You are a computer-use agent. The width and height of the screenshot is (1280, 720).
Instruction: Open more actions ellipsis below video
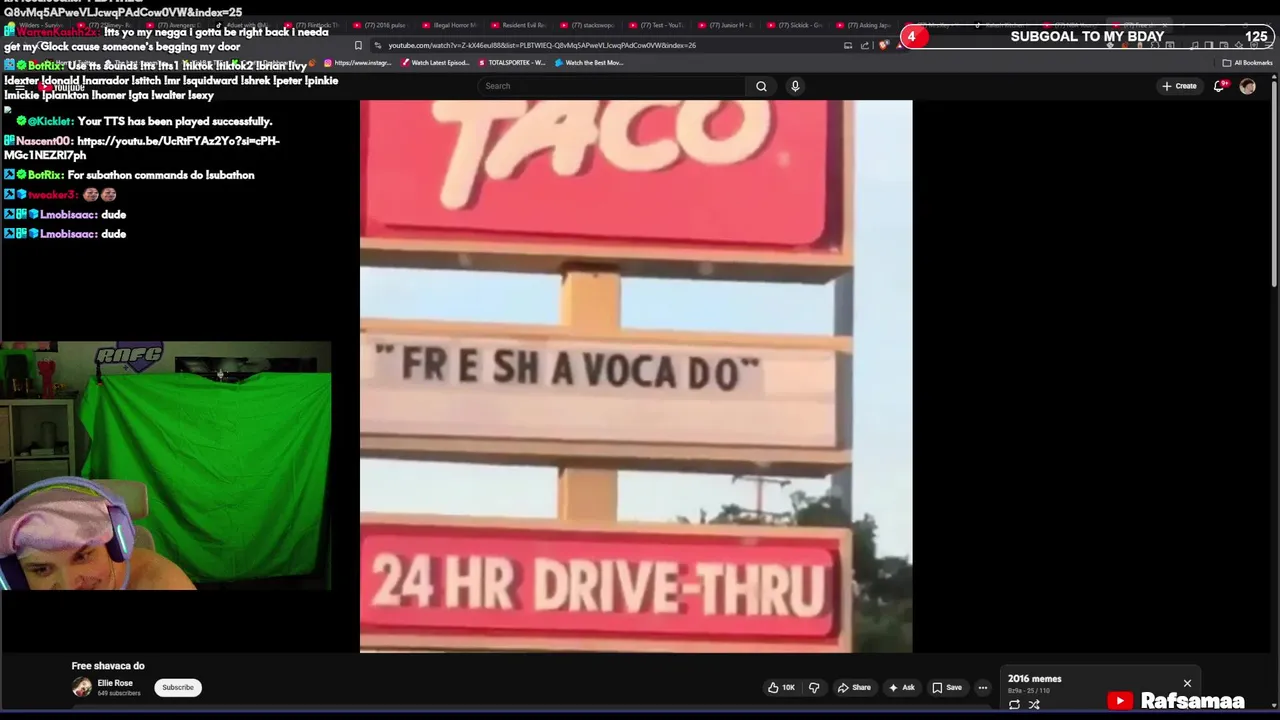click(x=982, y=687)
